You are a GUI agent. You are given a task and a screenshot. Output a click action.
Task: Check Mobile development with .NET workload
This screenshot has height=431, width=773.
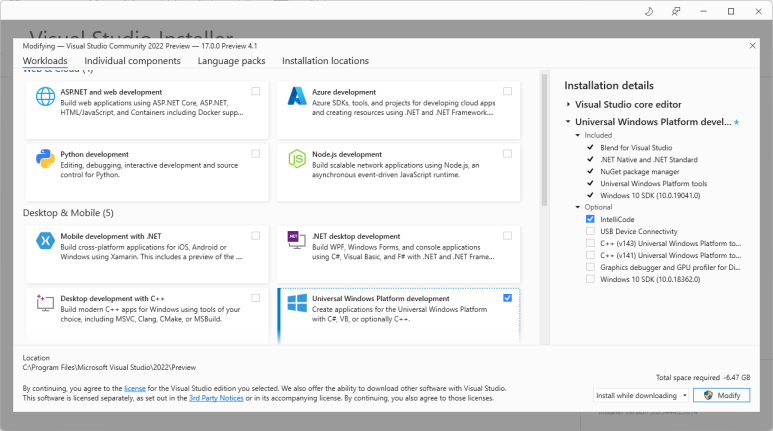click(x=256, y=236)
